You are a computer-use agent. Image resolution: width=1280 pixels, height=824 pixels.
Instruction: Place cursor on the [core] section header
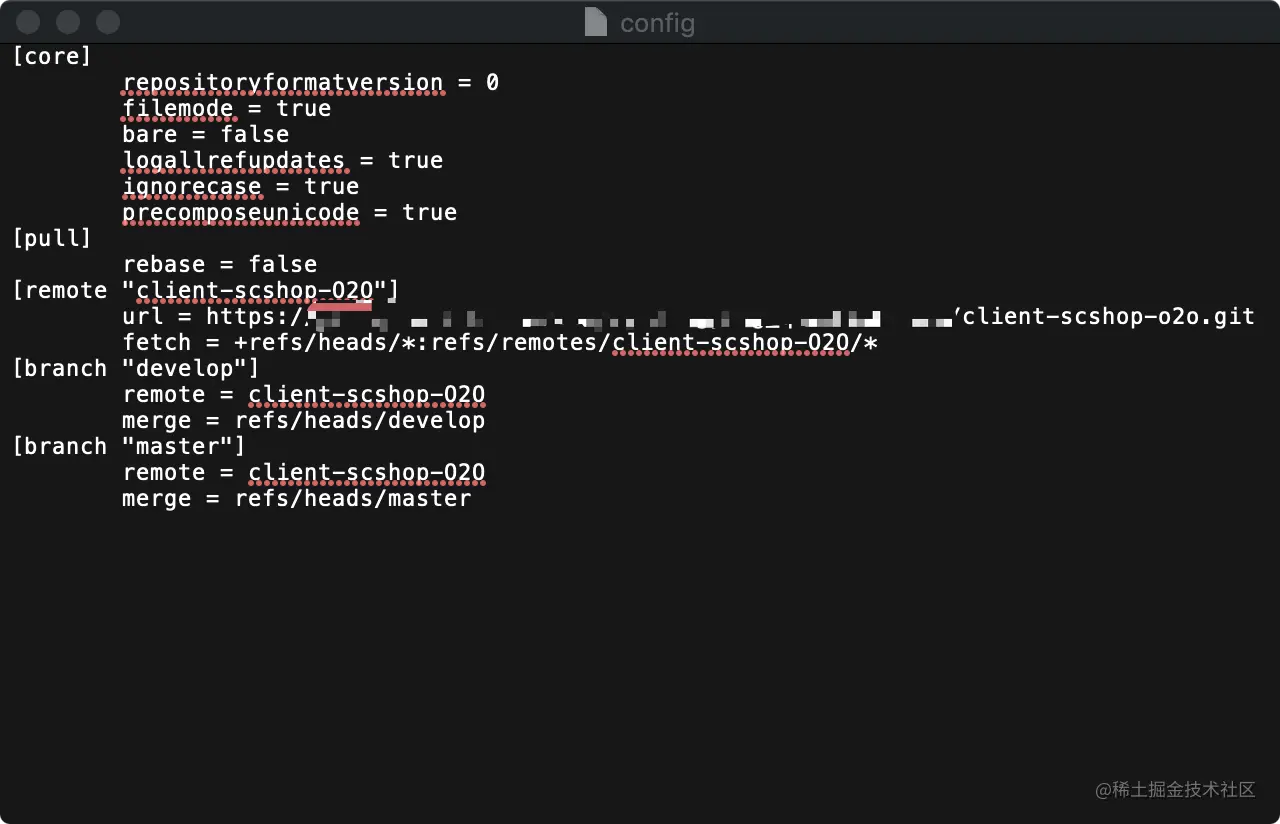[52, 56]
